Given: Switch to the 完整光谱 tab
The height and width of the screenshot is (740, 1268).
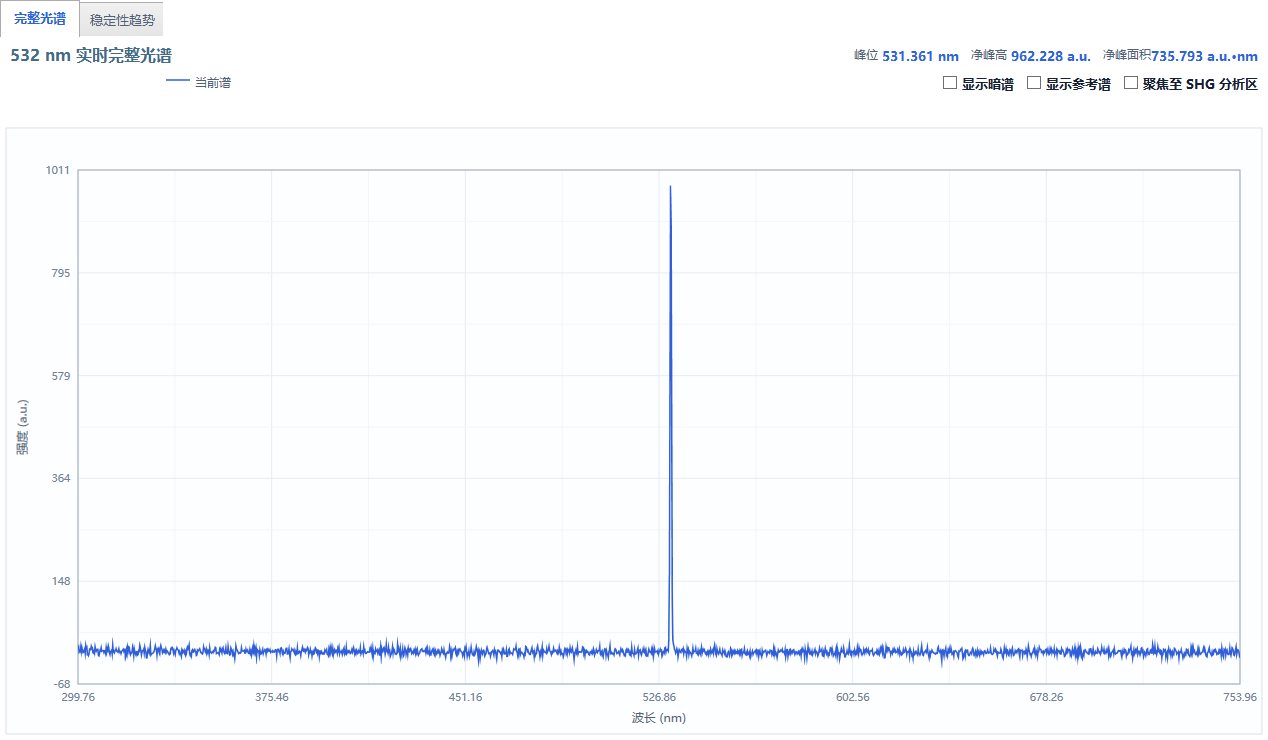Looking at the screenshot, I should point(40,19).
